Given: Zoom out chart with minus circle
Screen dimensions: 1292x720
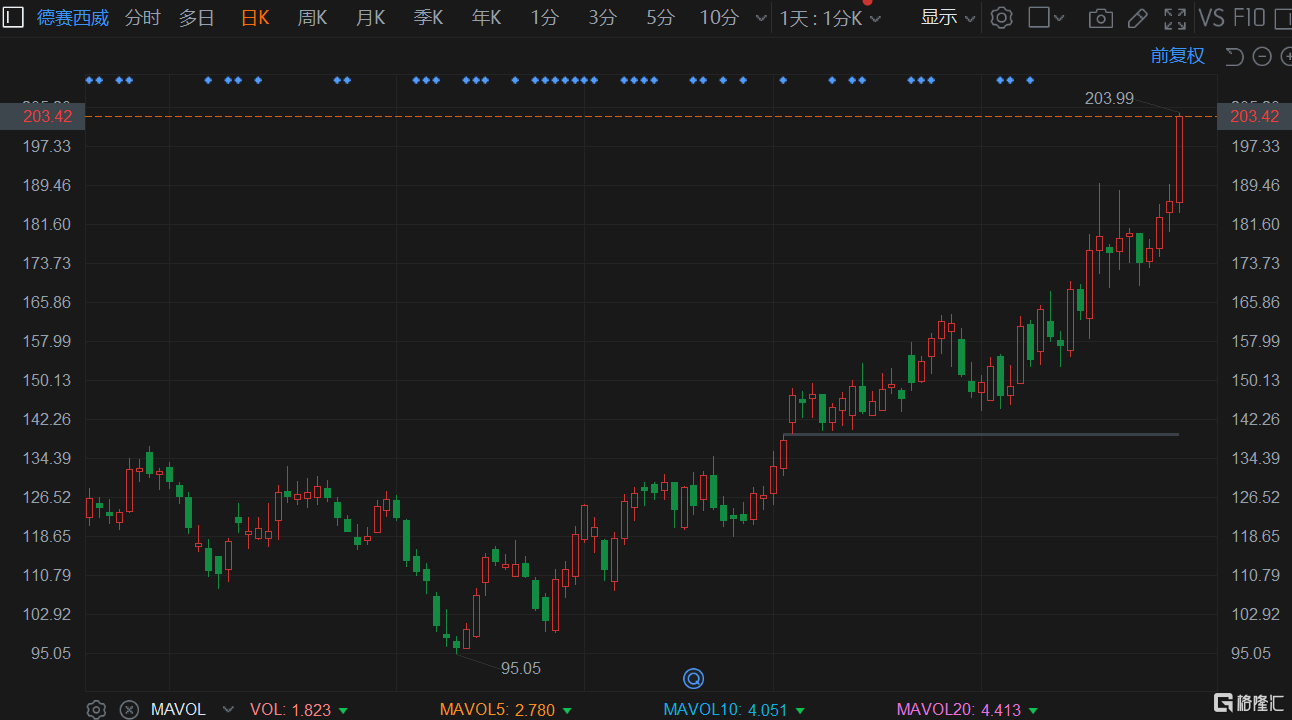Looking at the screenshot, I should coord(1262,57).
